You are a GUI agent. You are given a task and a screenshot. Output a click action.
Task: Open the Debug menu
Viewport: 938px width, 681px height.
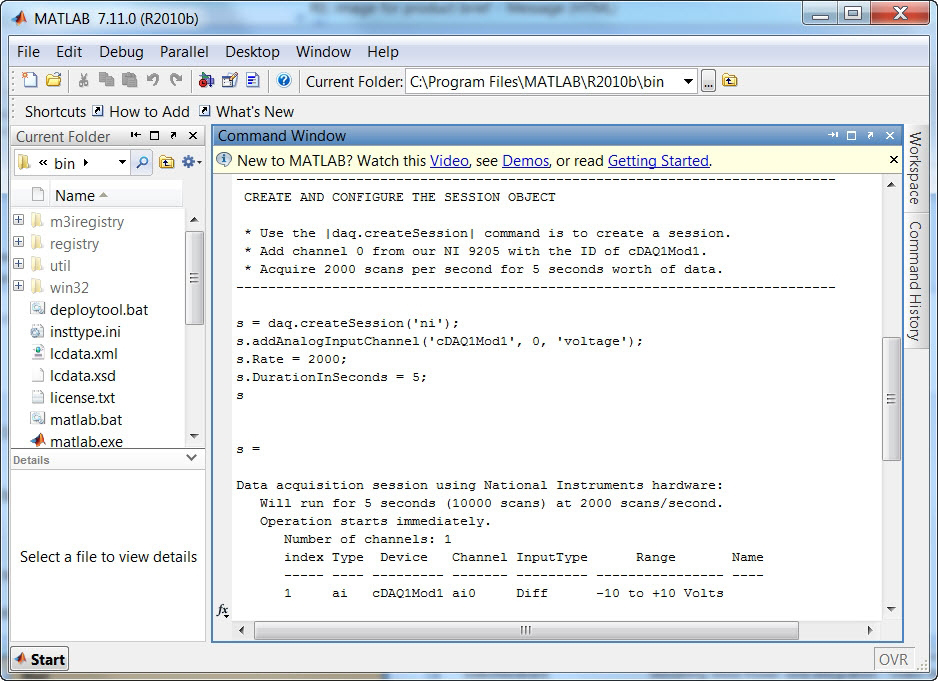point(120,52)
